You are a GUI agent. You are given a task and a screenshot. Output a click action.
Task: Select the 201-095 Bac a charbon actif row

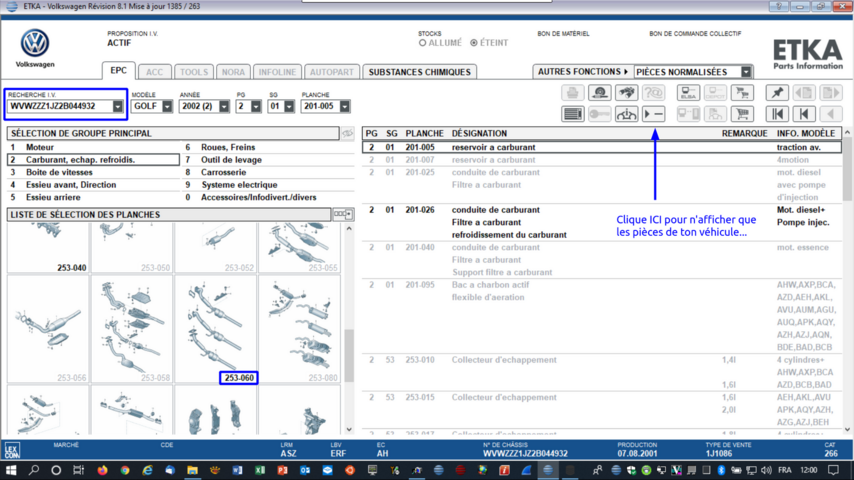pyautogui.click(x=602, y=316)
